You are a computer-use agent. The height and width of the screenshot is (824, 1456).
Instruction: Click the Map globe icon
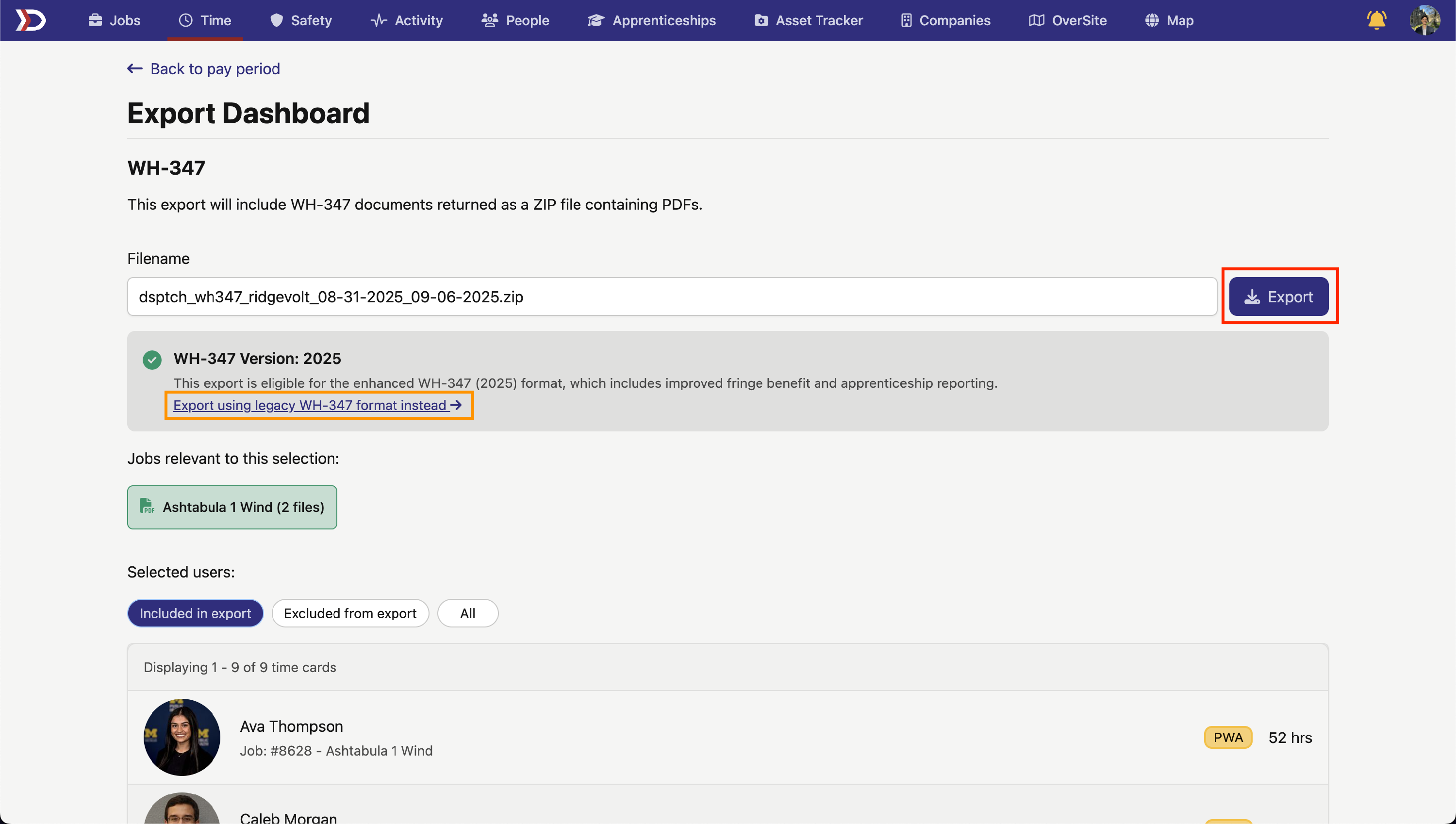[1152, 20]
